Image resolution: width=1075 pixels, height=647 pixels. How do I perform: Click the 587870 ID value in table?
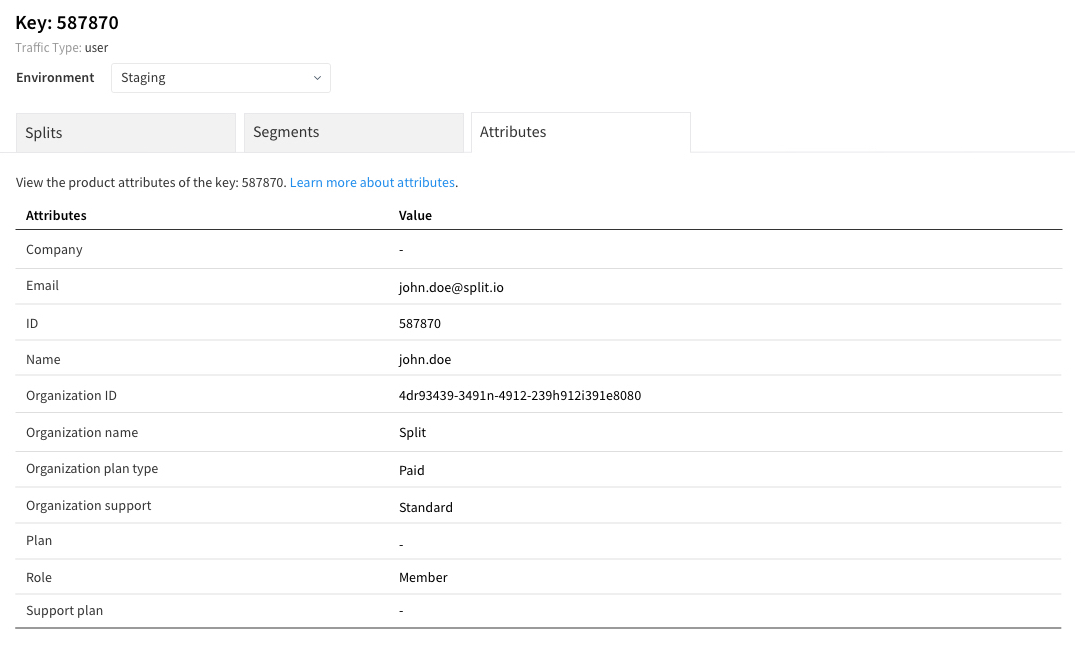click(x=420, y=324)
